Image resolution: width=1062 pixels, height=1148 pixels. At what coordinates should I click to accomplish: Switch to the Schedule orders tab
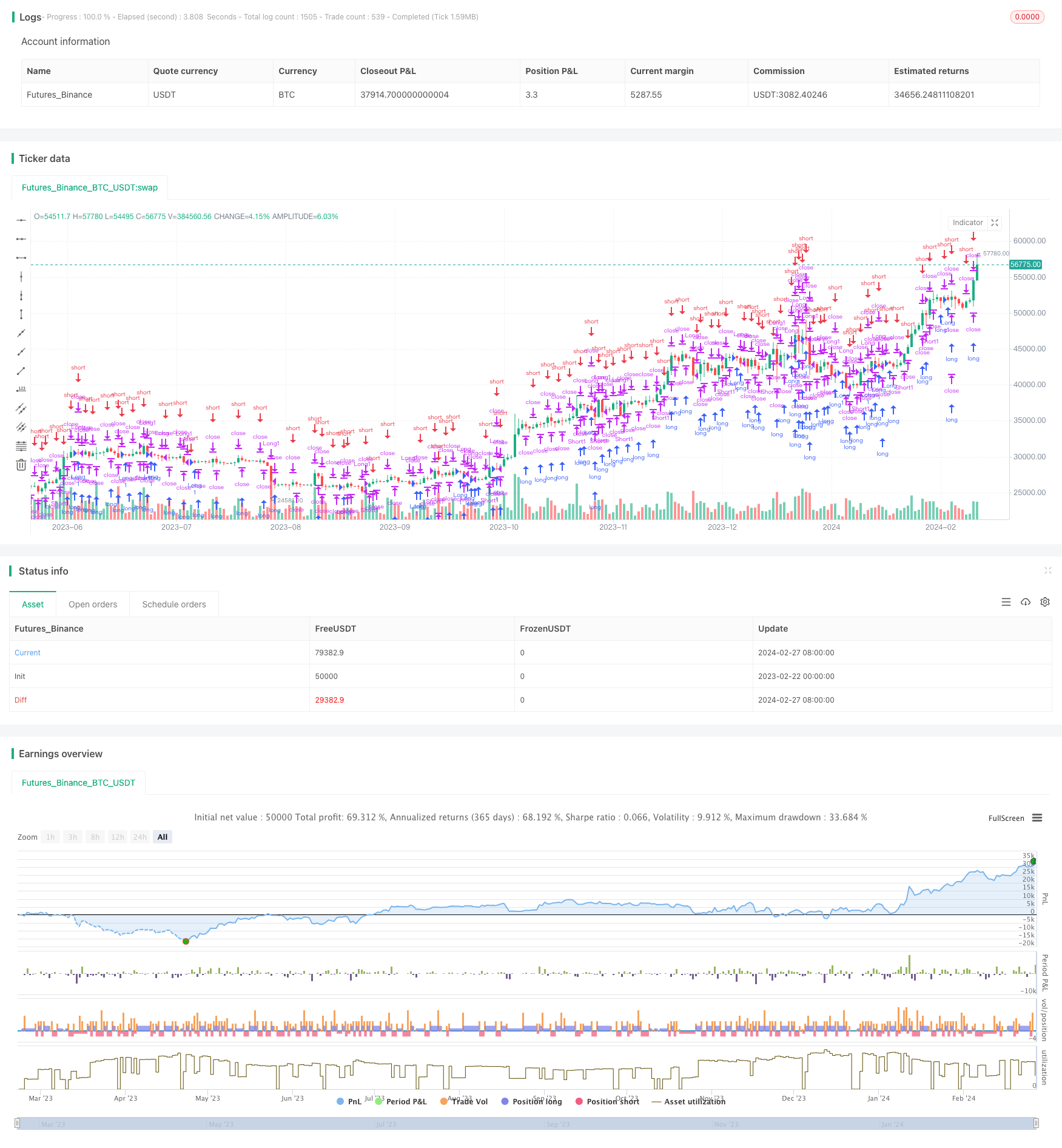click(x=174, y=604)
